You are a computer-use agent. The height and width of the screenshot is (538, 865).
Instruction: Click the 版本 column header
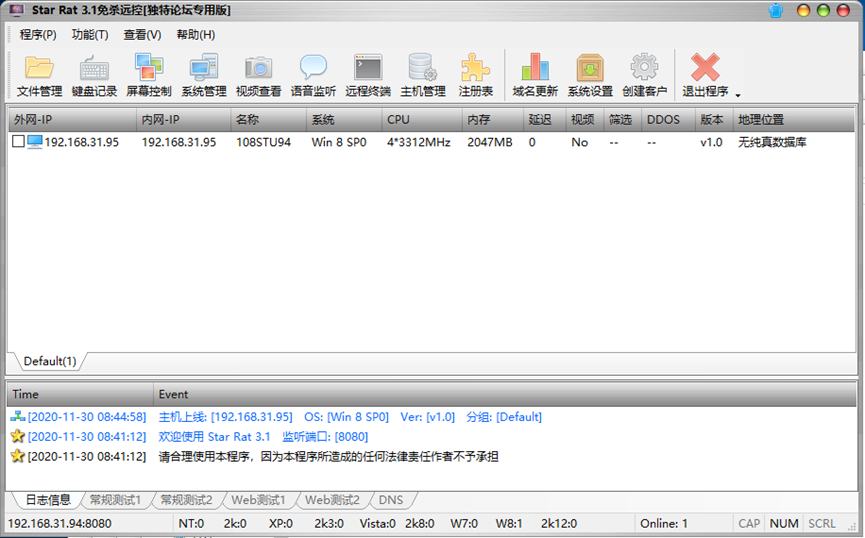coord(714,120)
